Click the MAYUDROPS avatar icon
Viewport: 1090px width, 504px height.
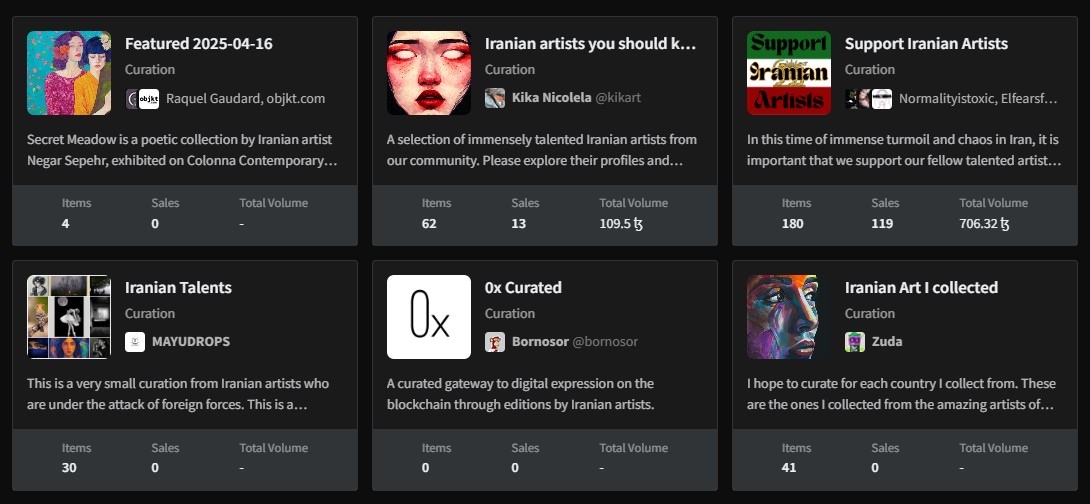pyautogui.click(x=135, y=342)
